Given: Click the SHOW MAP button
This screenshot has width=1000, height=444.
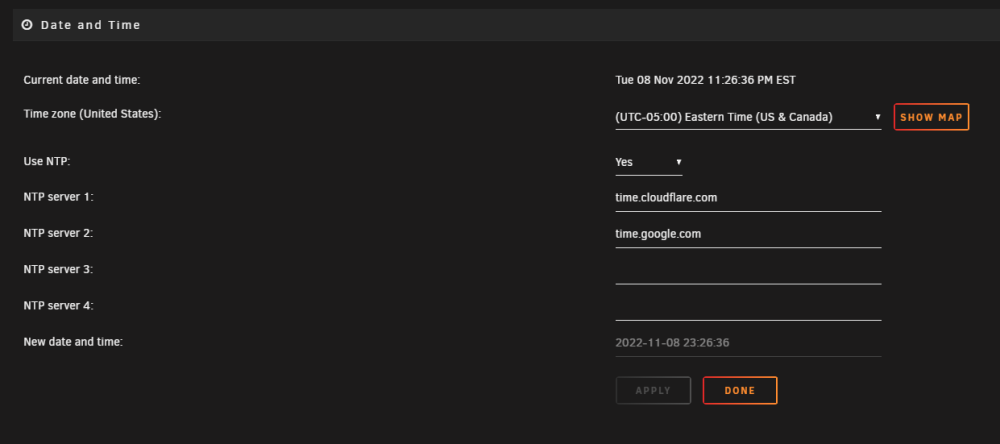Looking at the screenshot, I should pyautogui.click(x=931, y=117).
